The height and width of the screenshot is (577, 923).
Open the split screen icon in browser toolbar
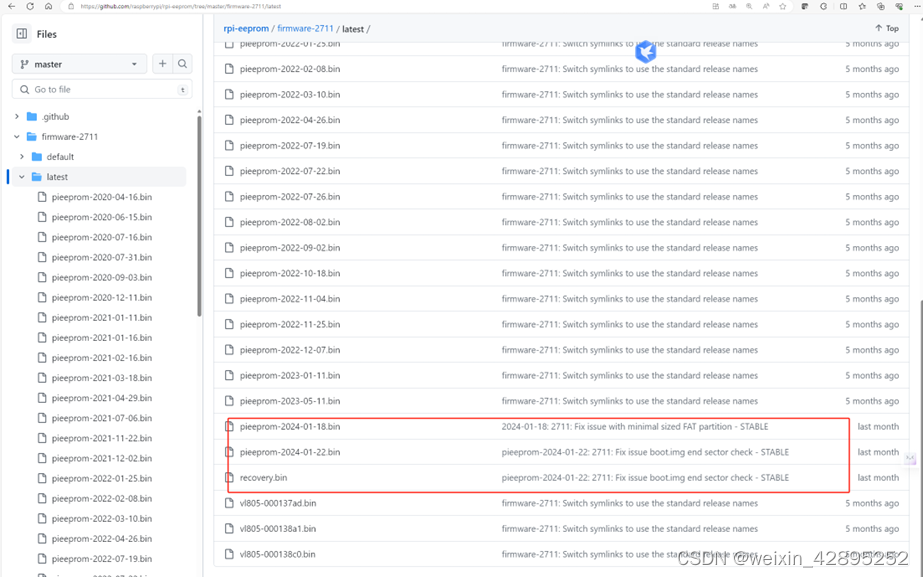pyautogui.click(x=844, y=6)
